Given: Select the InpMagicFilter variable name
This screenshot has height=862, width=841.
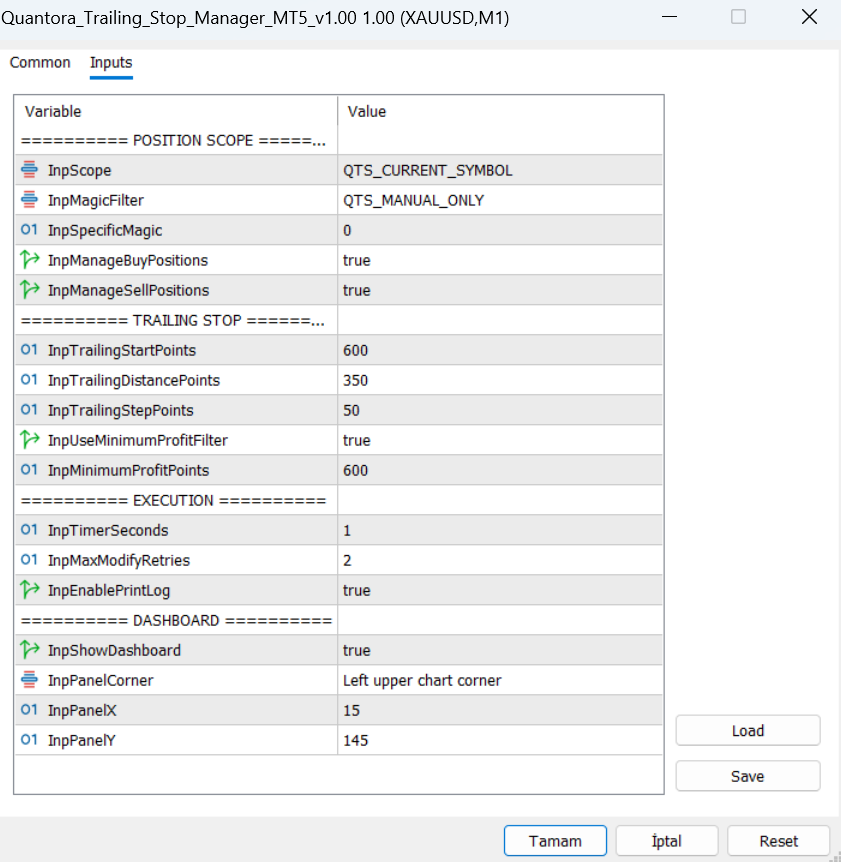Looking at the screenshot, I should (96, 200).
